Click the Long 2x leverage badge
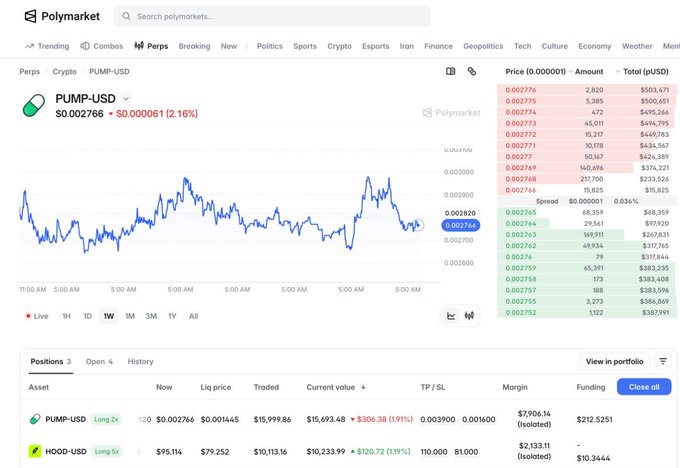Viewport: 680px width, 468px height. tap(106, 419)
